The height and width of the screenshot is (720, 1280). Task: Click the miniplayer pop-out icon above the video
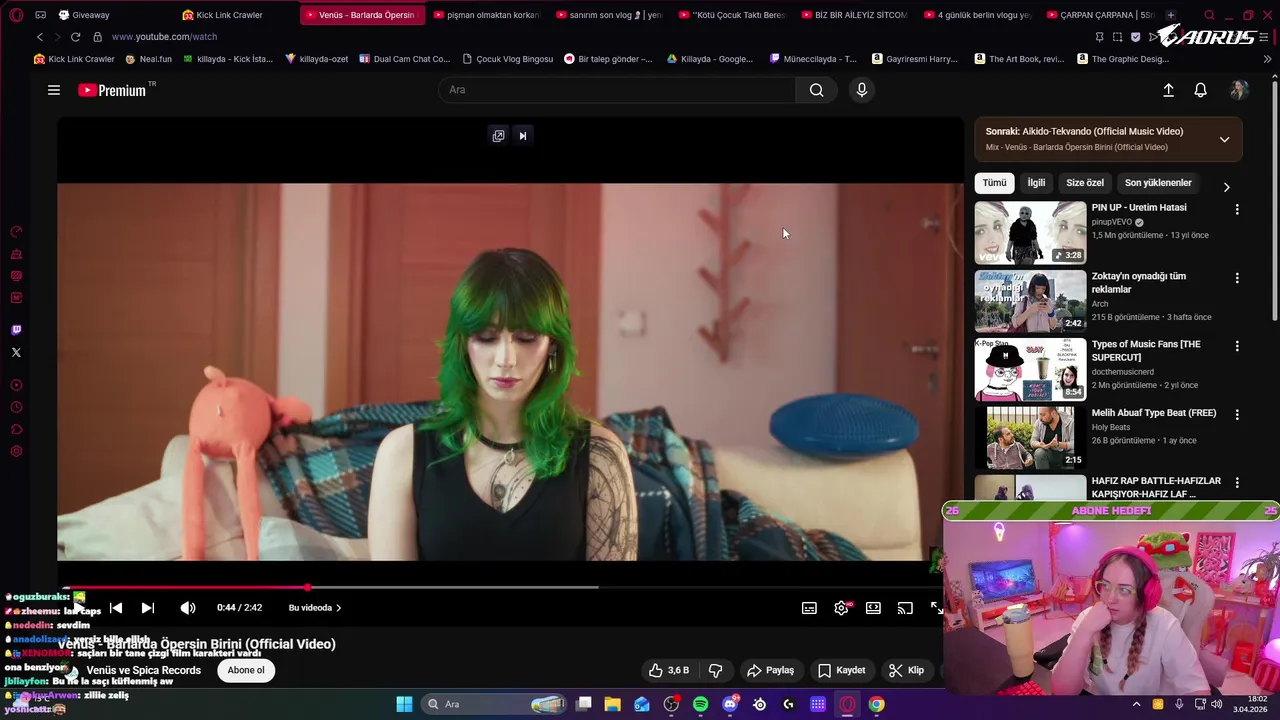click(x=498, y=136)
